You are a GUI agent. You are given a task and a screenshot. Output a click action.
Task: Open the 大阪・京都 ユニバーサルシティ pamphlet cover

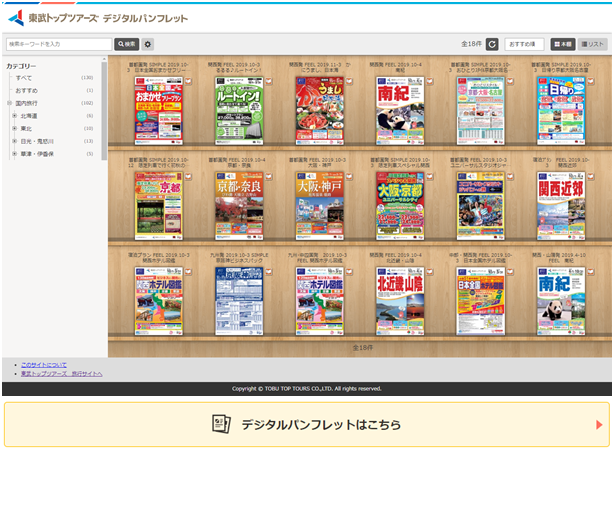coord(400,206)
